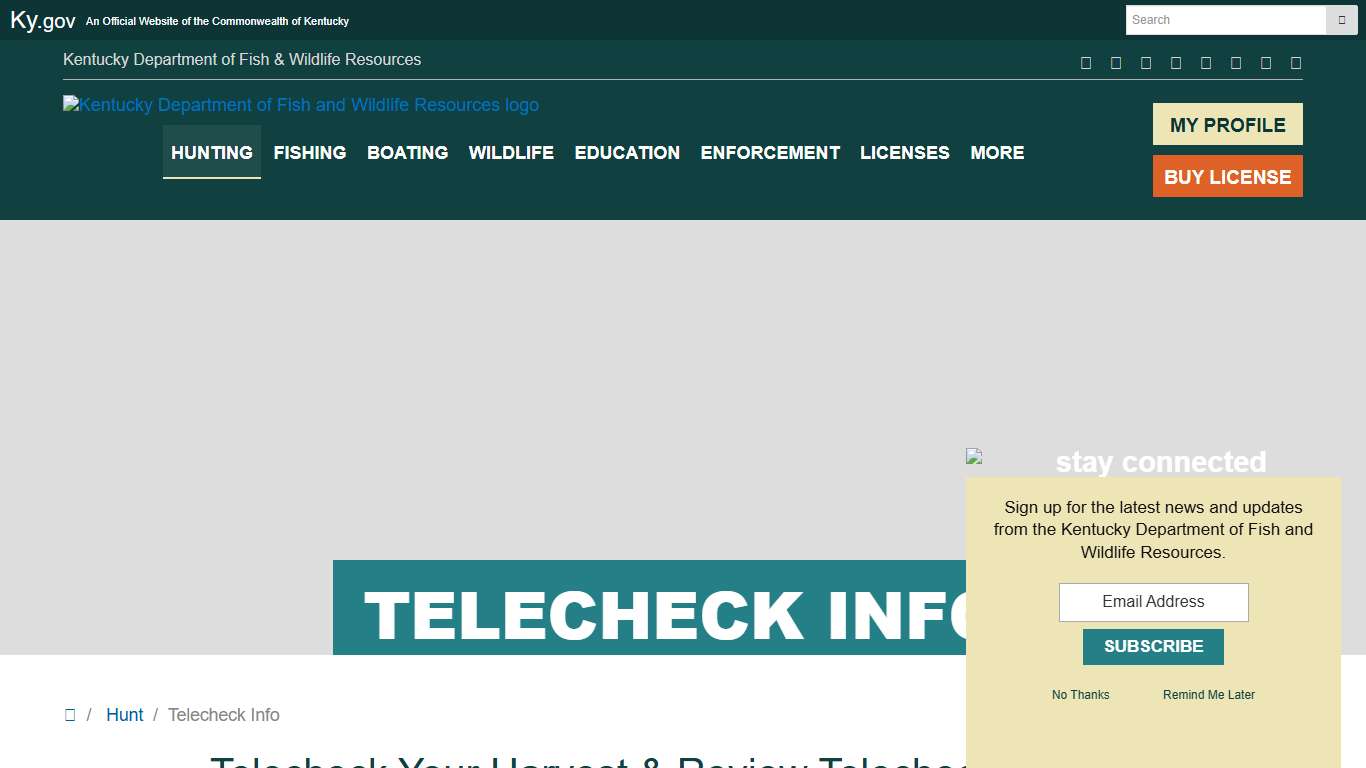Click the search icon in the top bar
This screenshot has width=1366, height=768.
pyautogui.click(x=1341, y=20)
